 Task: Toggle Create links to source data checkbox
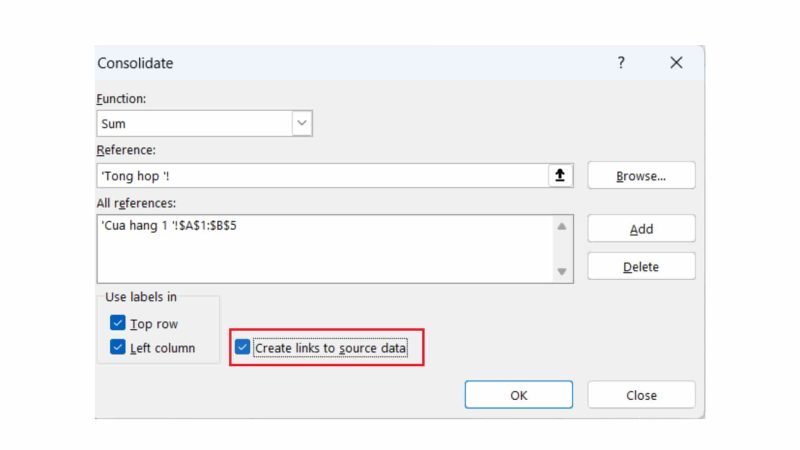242,347
